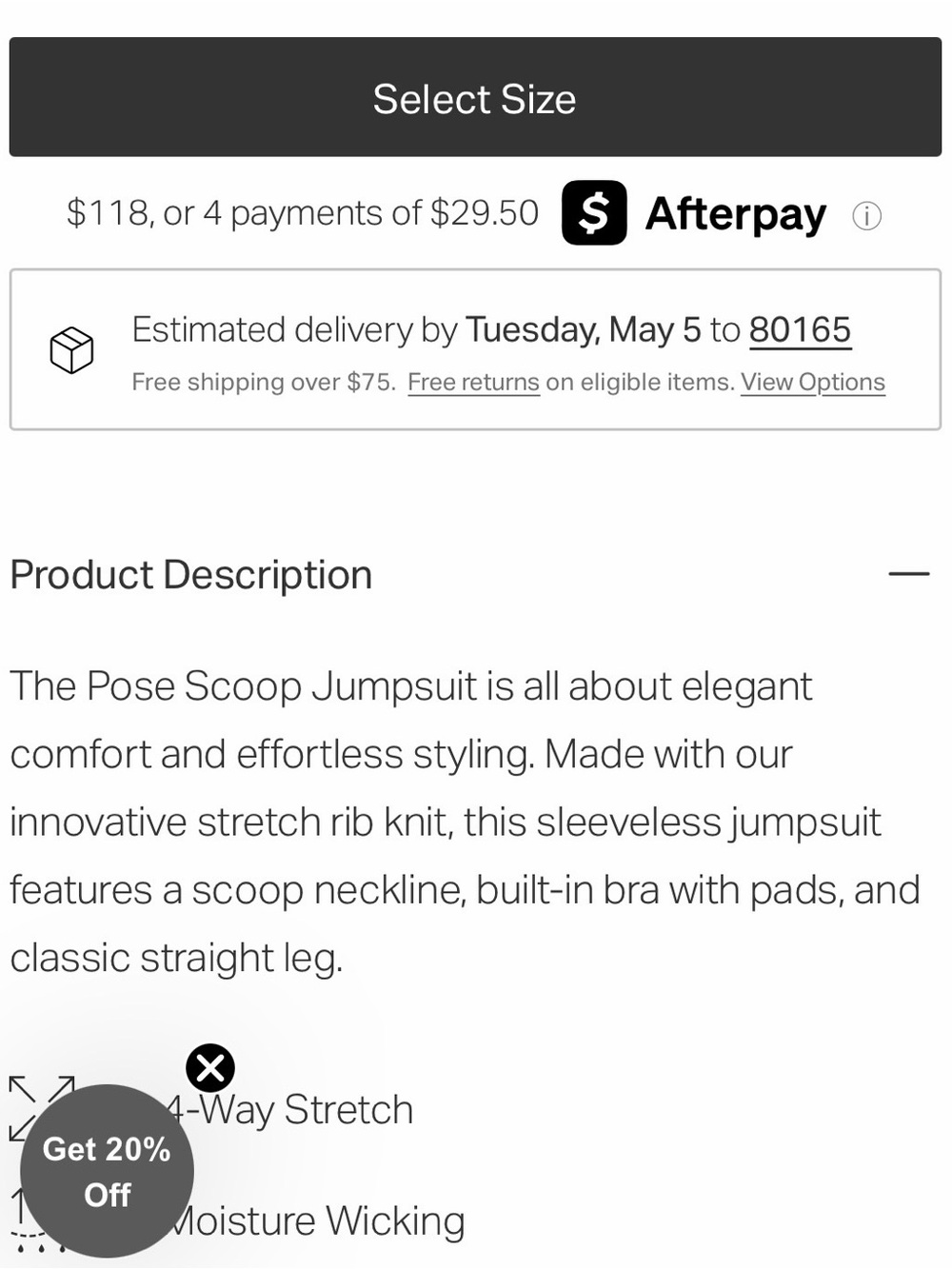Click the Product Description heading
Viewport: 952px width, 1269px height.
tap(191, 575)
